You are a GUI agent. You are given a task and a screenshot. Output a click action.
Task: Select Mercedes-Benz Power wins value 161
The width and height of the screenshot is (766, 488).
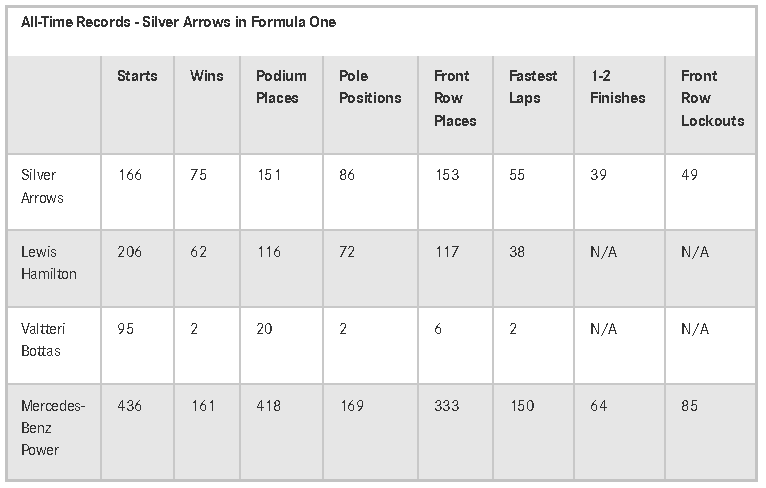(x=203, y=405)
